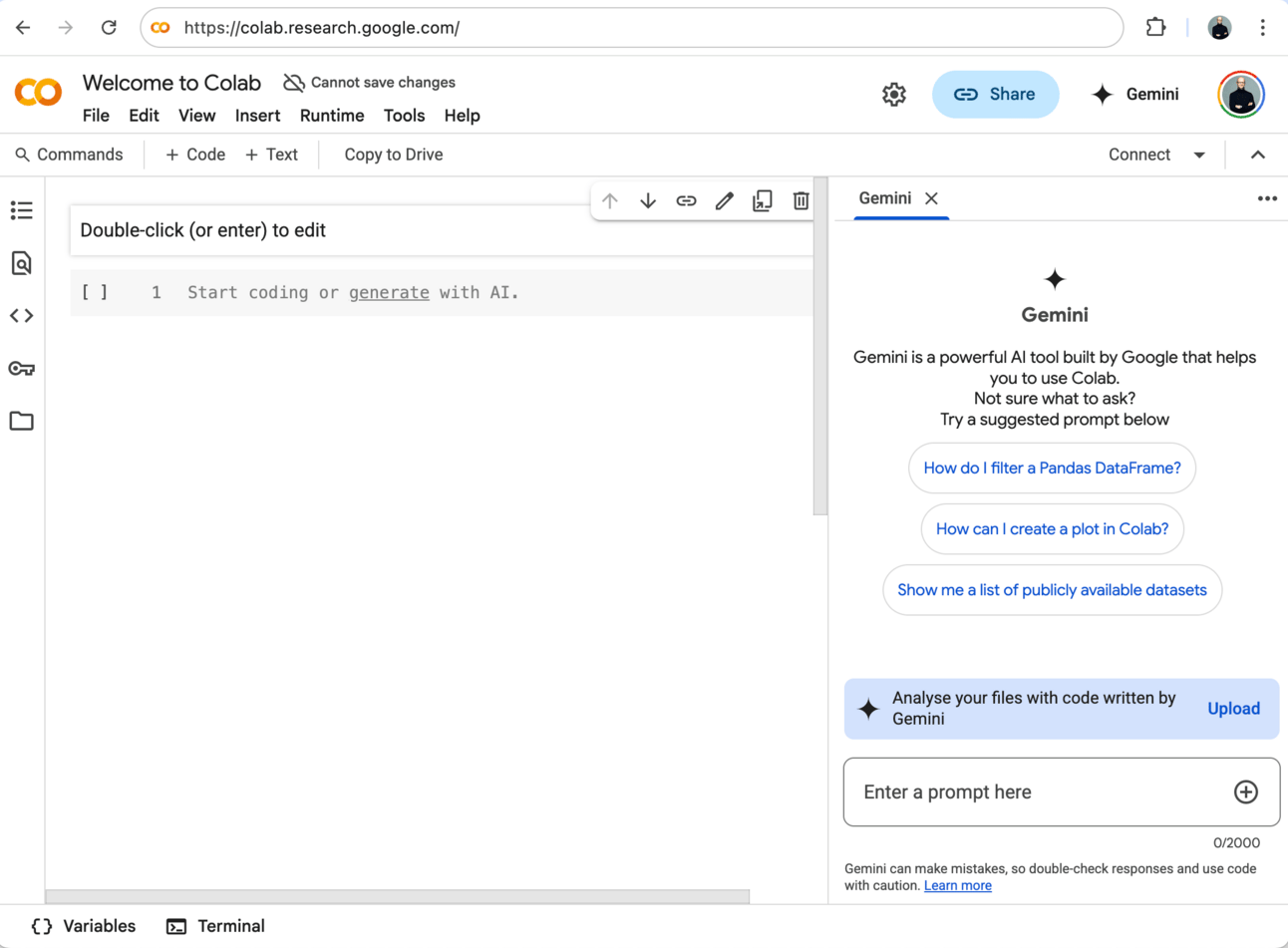
Task: Click Copy to Drive
Action: [394, 155]
